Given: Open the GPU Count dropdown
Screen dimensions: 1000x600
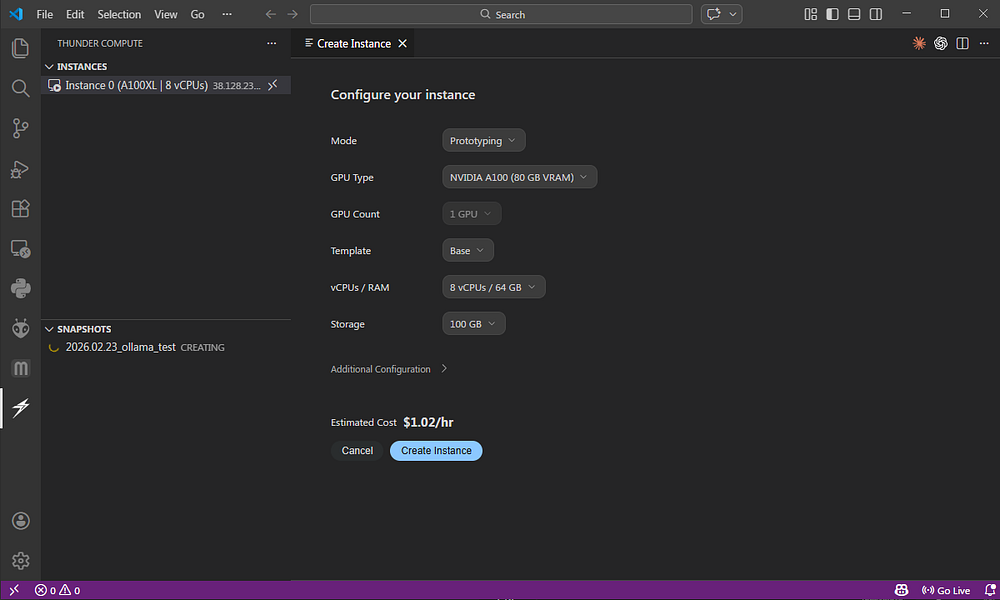Looking at the screenshot, I should [x=471, y=214].
